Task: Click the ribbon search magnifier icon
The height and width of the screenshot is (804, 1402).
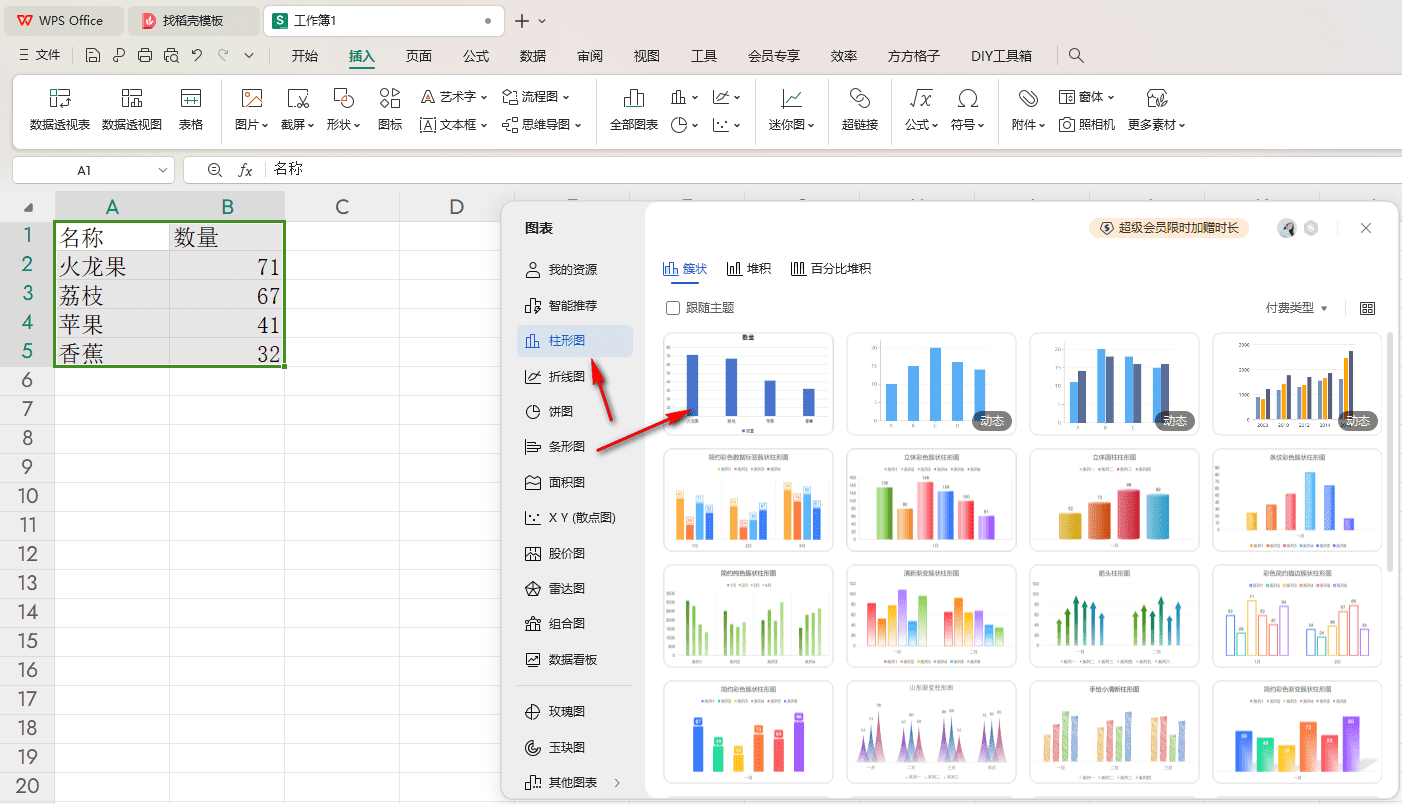Action: 1076,56
